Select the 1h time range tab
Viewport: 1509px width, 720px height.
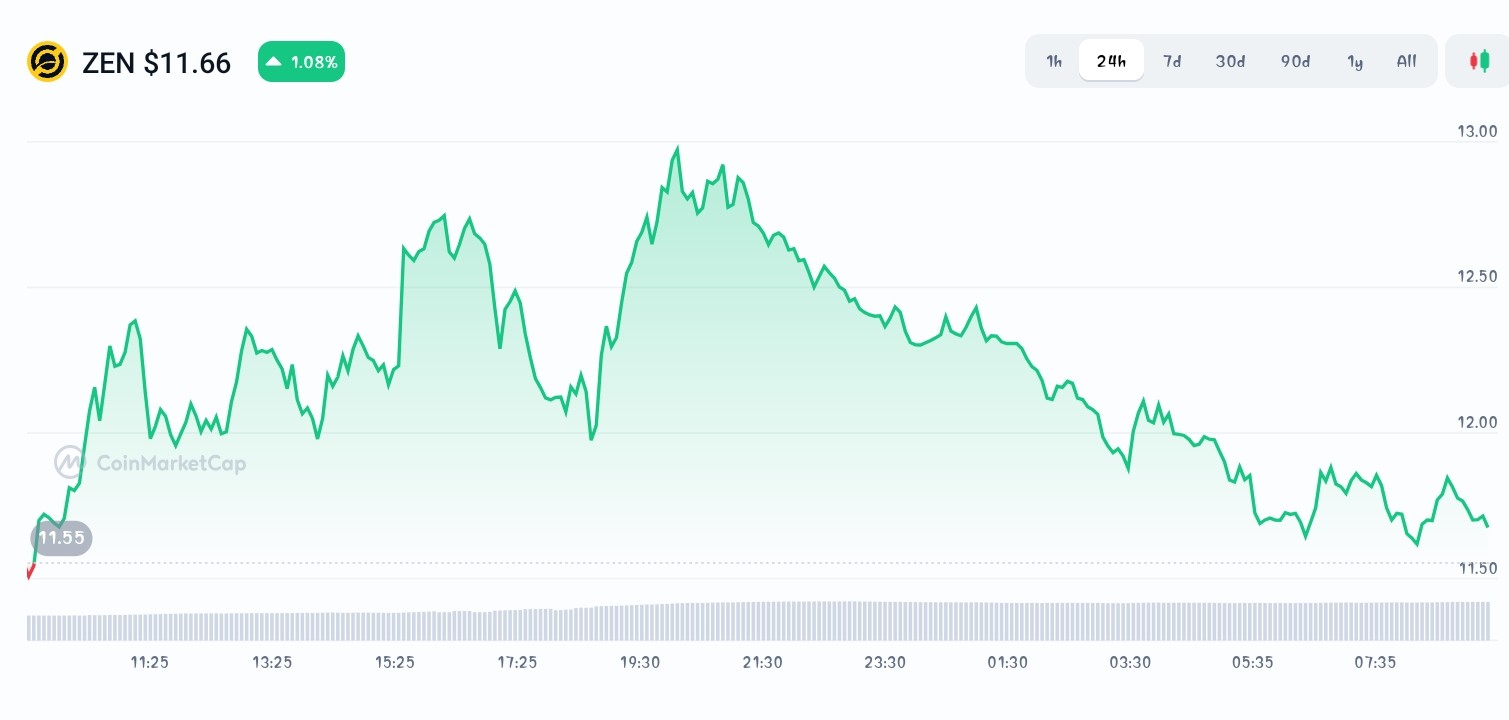point(1054,61)
